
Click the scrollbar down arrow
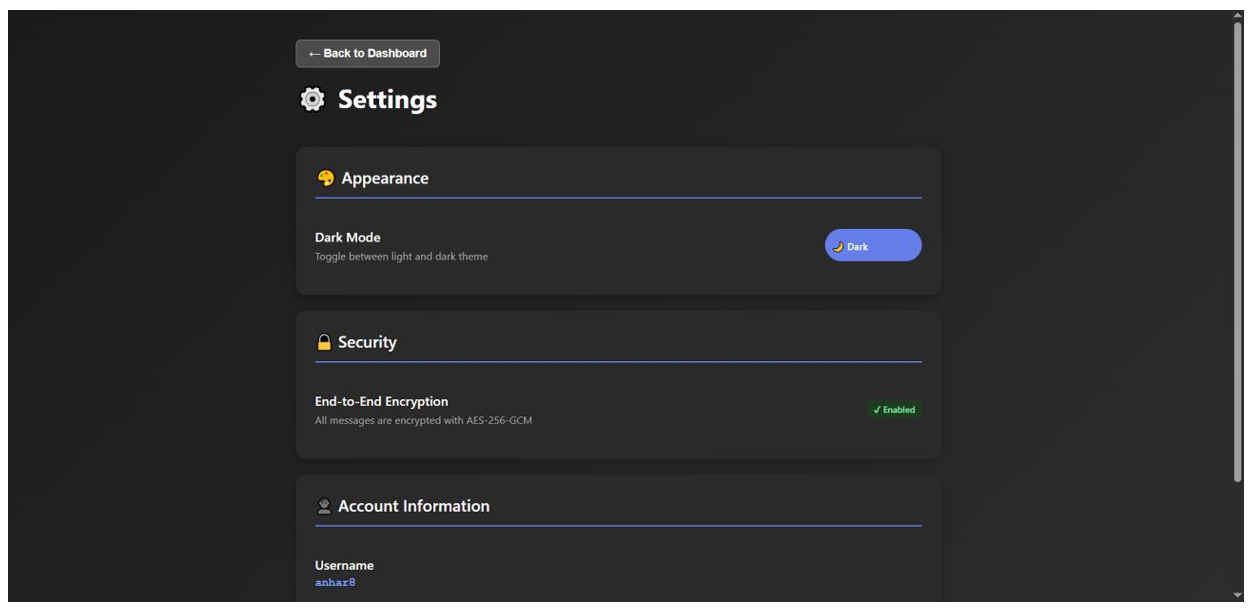coord(1238,596)
